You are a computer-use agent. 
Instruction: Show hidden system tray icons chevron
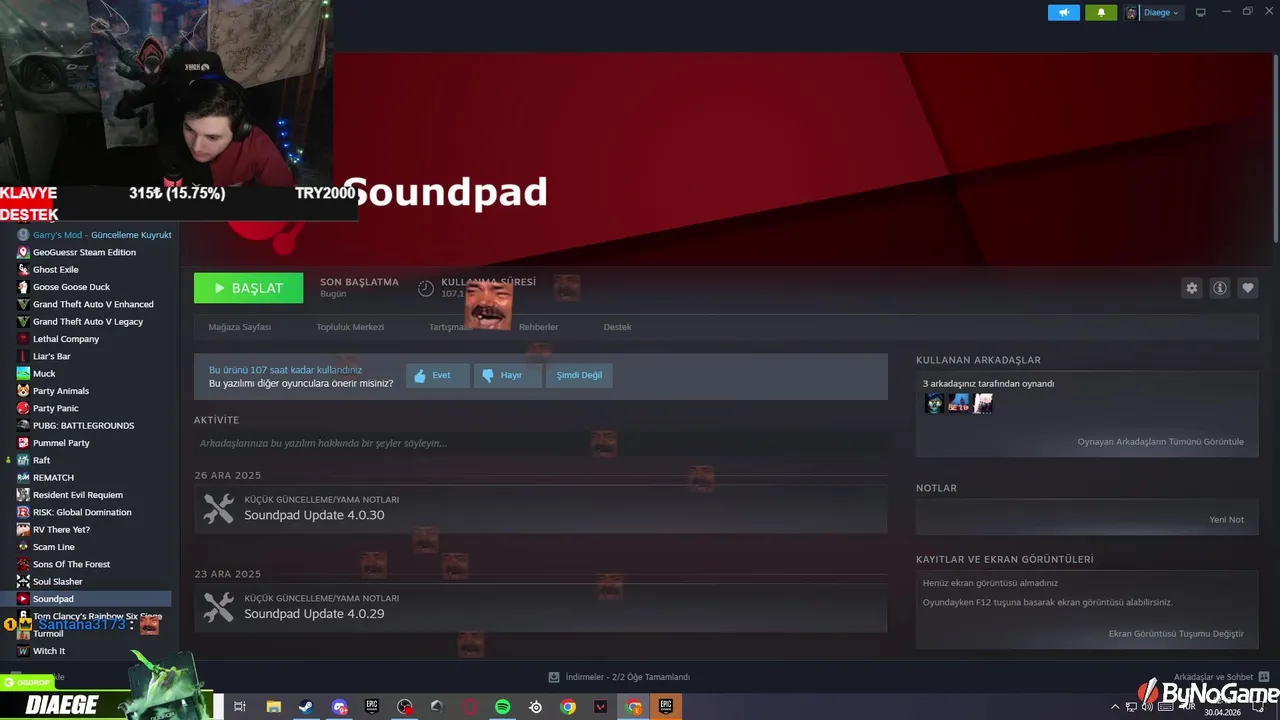coord(1115,707)
